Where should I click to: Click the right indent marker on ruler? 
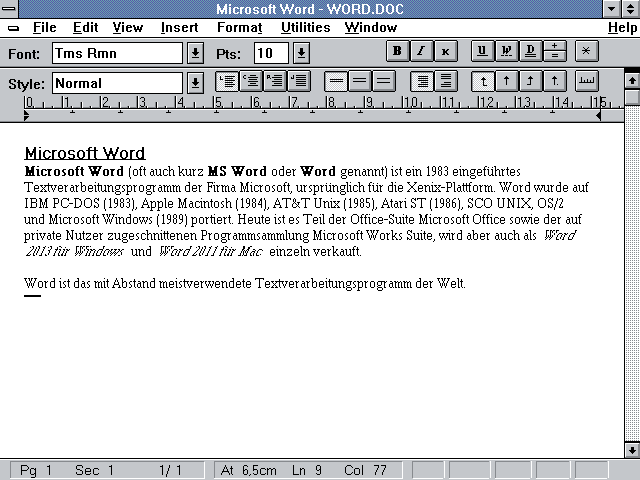(x=598, y=116)
